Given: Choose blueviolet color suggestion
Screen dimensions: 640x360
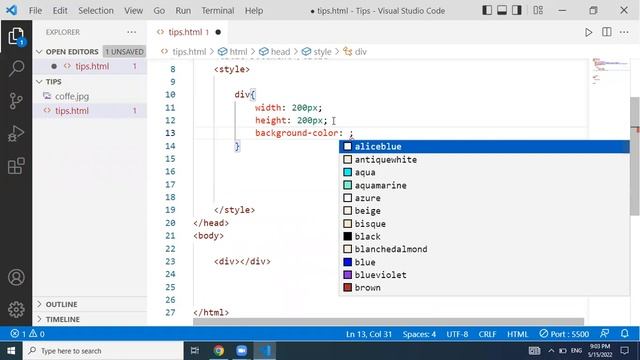Looking at the screenshot, I should (484, 275).
